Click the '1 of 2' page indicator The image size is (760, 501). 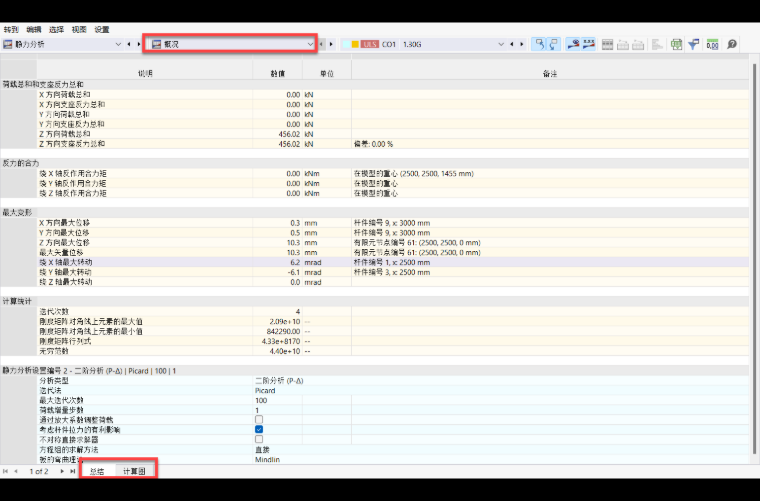pos(39,471)
